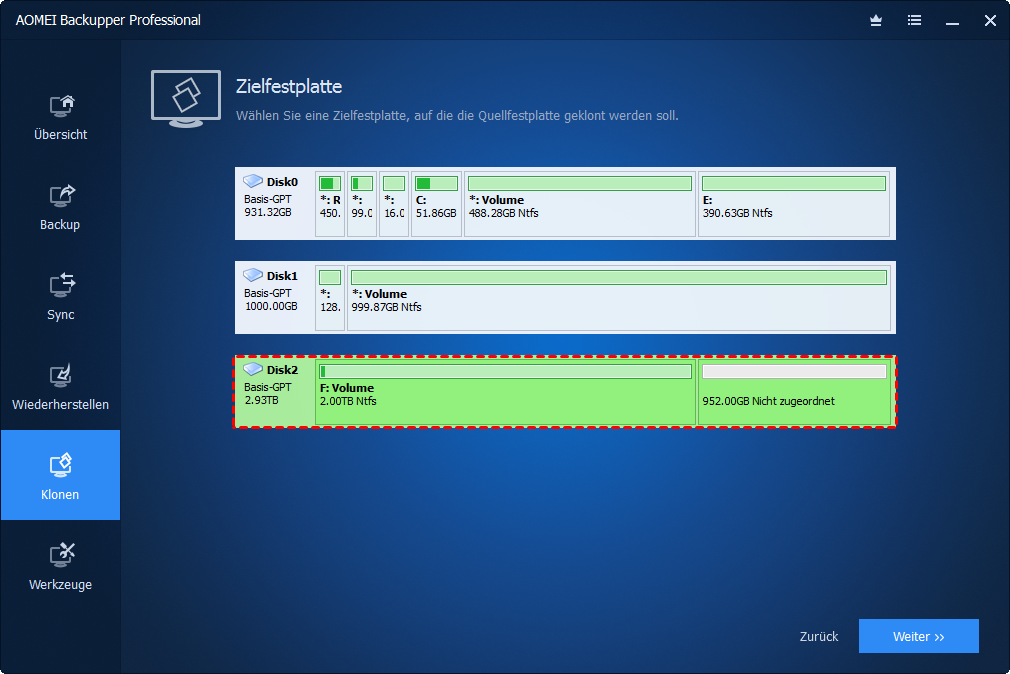Image resolution: width=1010 pixels, height=674 pixels.
Task: Select Disk0 E: 390.63GB Ntfs partition
Action: (x=794, y=204)
